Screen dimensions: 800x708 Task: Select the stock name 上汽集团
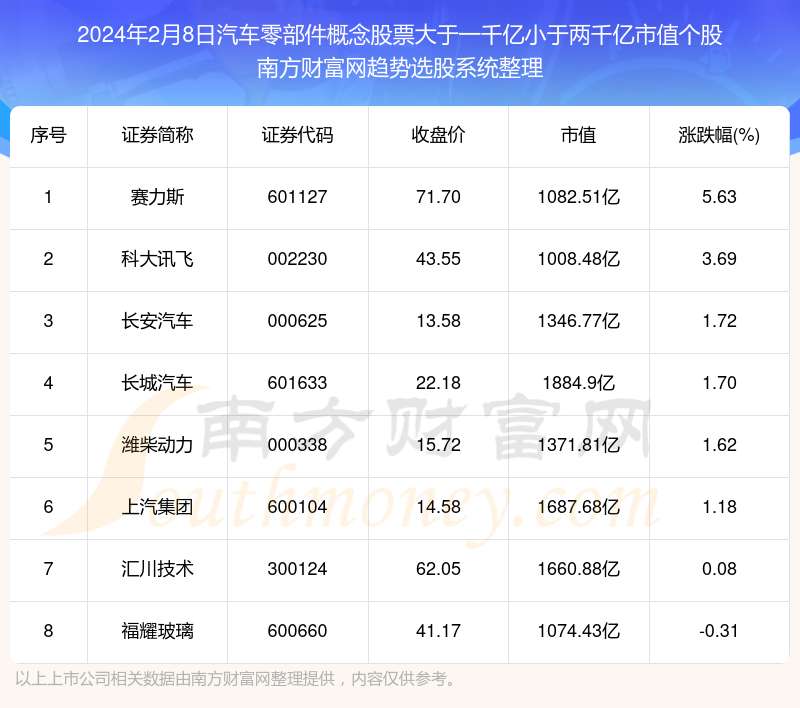click(x=157, y=507)
